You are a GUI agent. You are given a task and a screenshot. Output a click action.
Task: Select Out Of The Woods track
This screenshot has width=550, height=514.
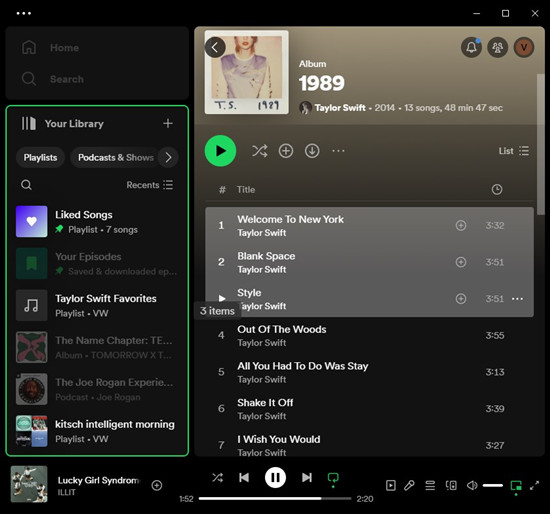point(369,335)
